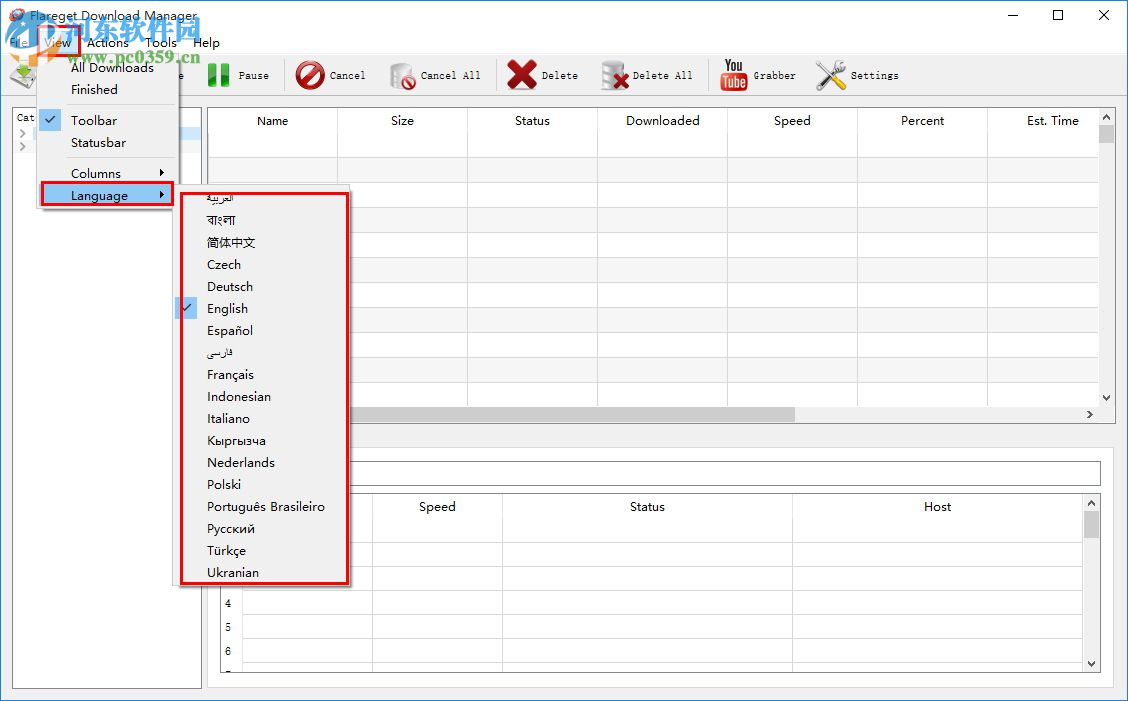
Task: Click the Pause toolbar icon
Action: click(219, 75)
